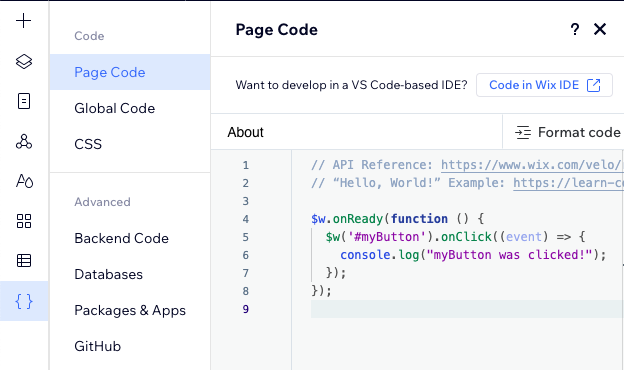Open the Apps grid icon
624x370 pixels.
click(x=23, y=221)
